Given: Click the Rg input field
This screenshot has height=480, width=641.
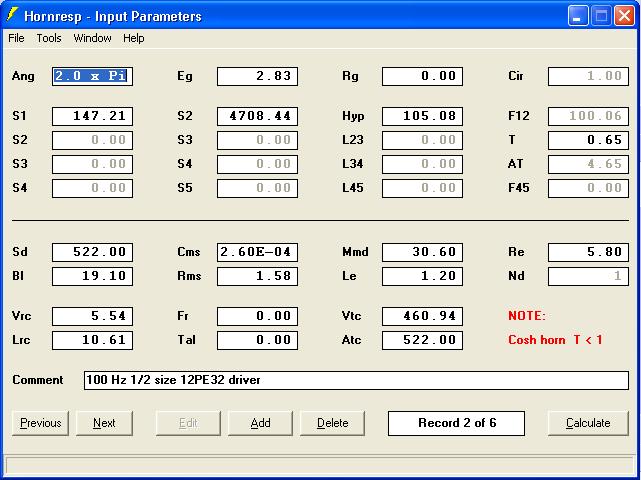Looking at the screenshot, I should pos(422,76).
